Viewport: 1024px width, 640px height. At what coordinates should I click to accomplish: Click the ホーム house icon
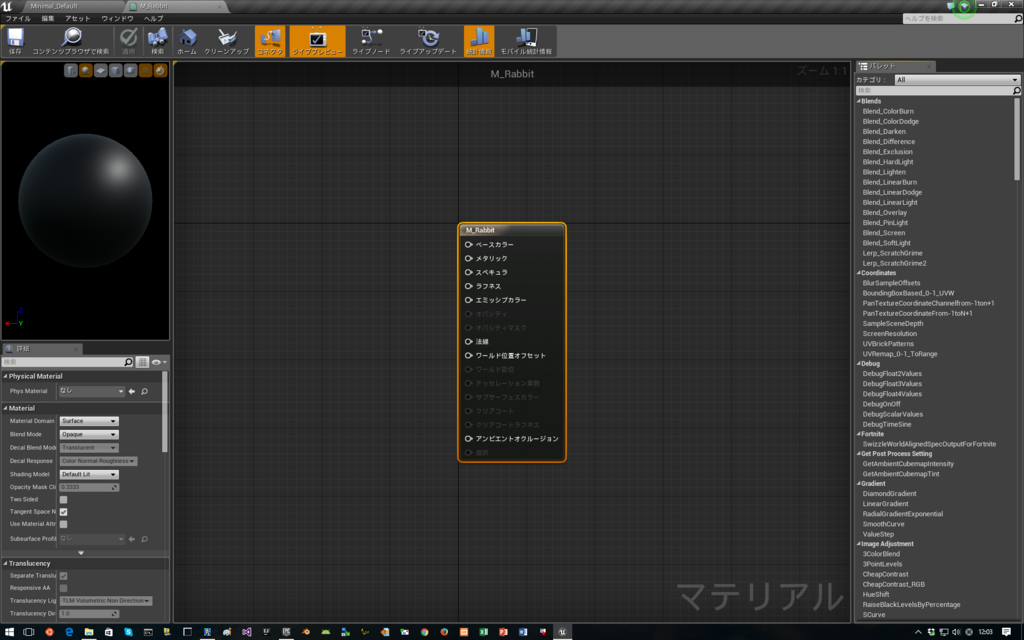[187, 40]
